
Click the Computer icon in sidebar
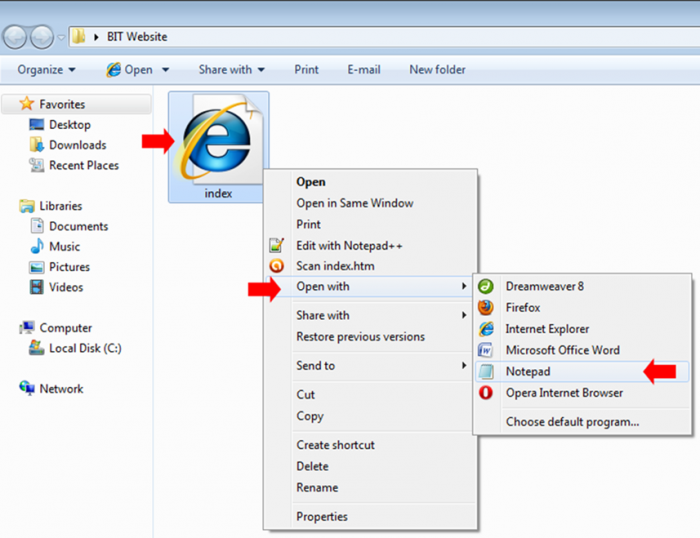point(27,327)
